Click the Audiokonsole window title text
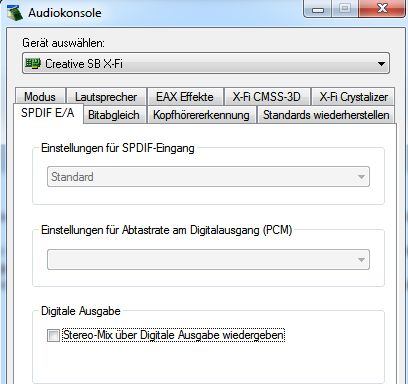This screenshot has width=408, height=384. coord(65,13)
